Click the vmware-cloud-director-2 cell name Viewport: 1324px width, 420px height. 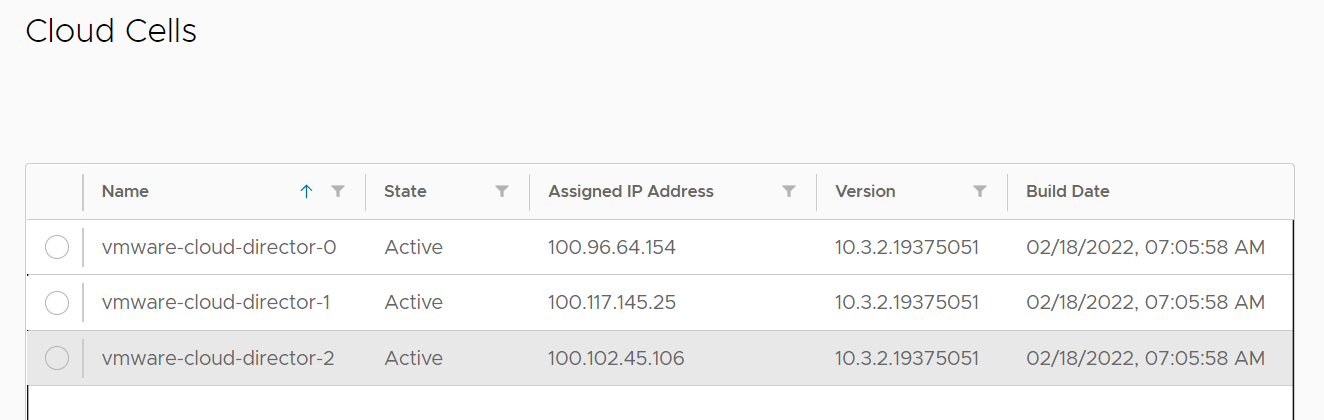pos(218,358)
